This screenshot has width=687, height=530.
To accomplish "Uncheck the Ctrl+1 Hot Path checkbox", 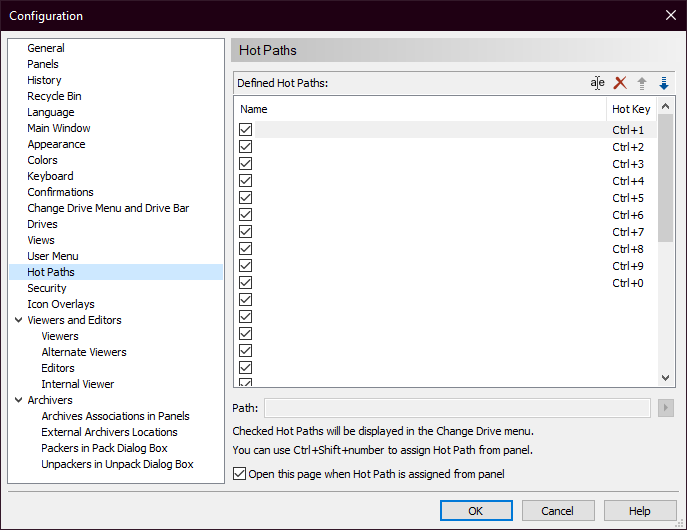I will click(x=246, y=130).
